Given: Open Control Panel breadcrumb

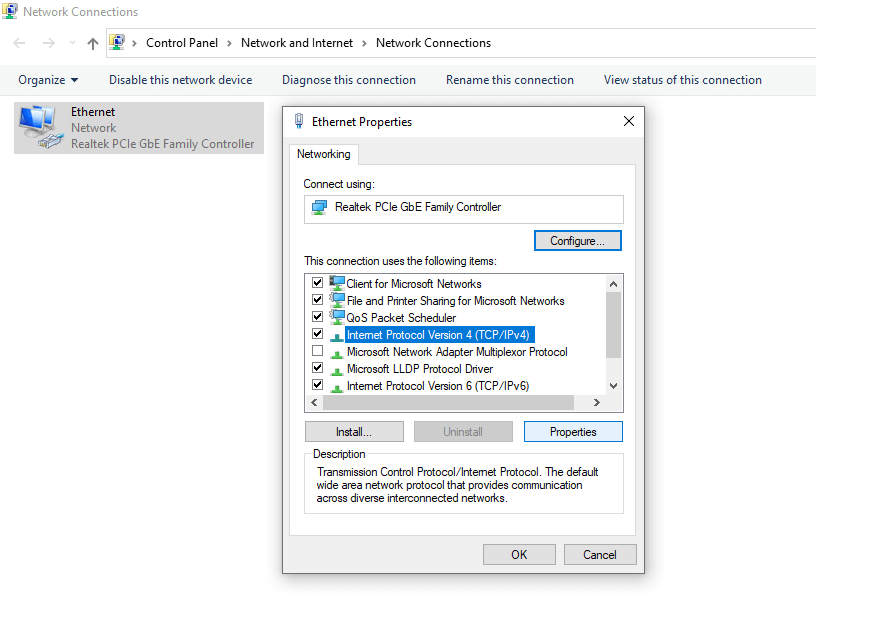Looking at the screenshot, I should tap(182, 43).
